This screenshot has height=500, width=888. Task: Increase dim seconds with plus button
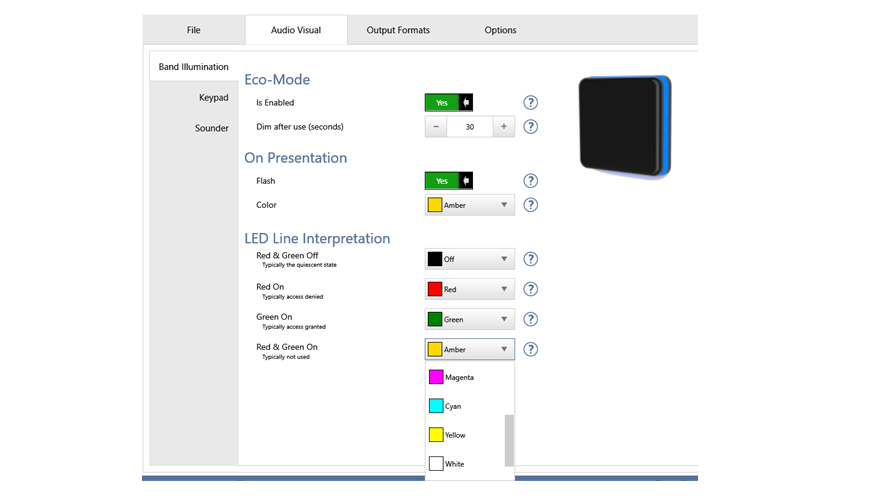(x=503, y=127)
